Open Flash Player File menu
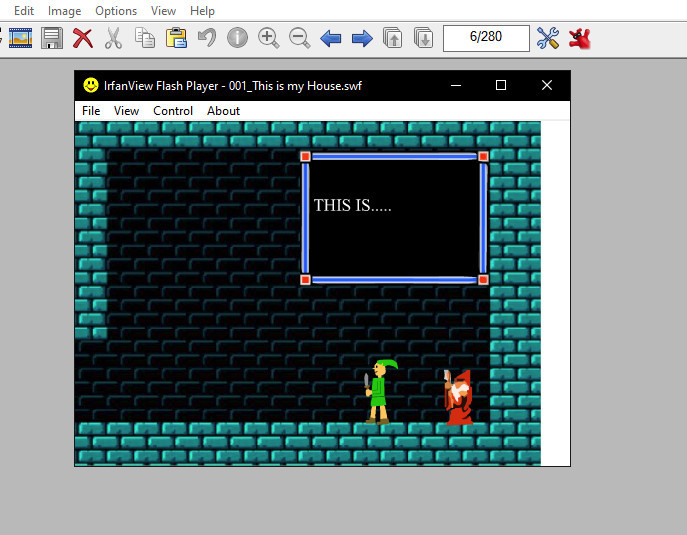Viewport: 687px width, 535px height. 91,111
